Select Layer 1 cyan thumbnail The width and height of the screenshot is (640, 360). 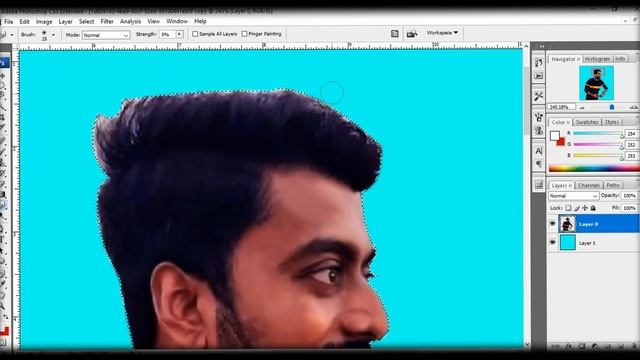(567, 242)
